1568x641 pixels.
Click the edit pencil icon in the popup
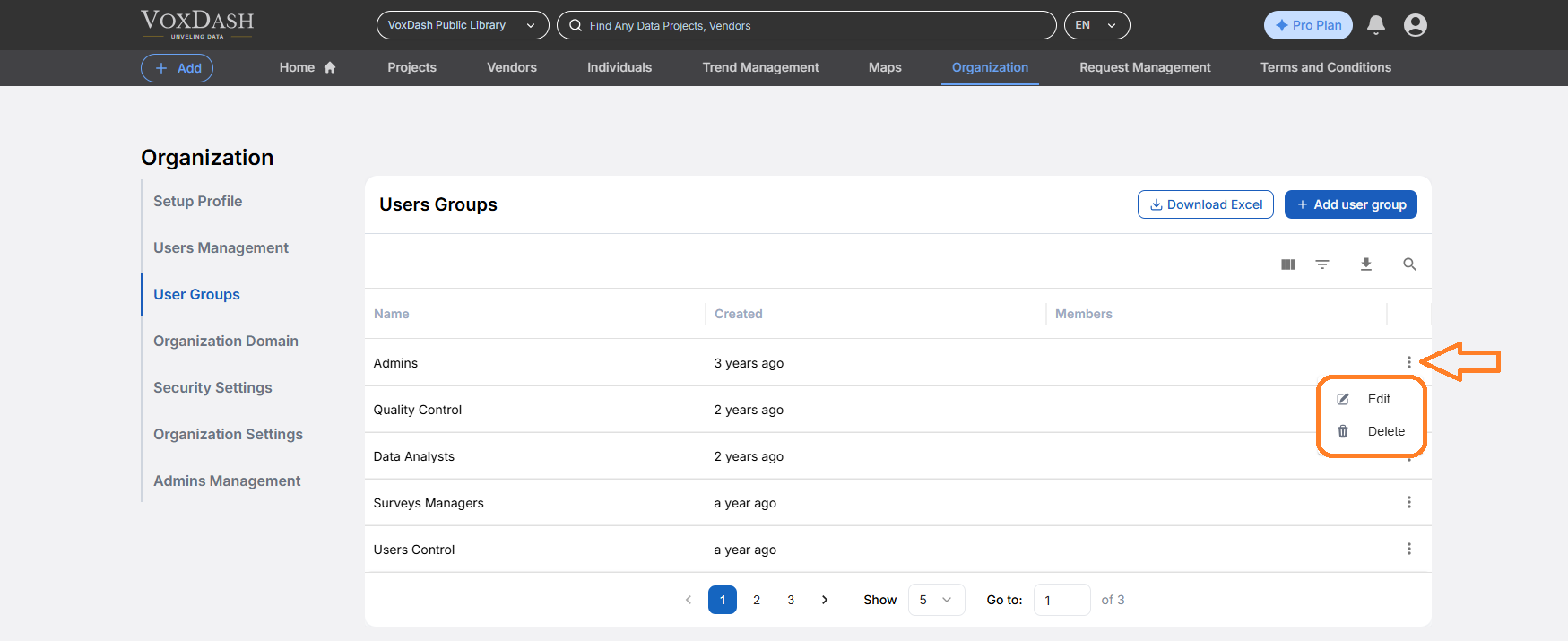(1343, 399)
